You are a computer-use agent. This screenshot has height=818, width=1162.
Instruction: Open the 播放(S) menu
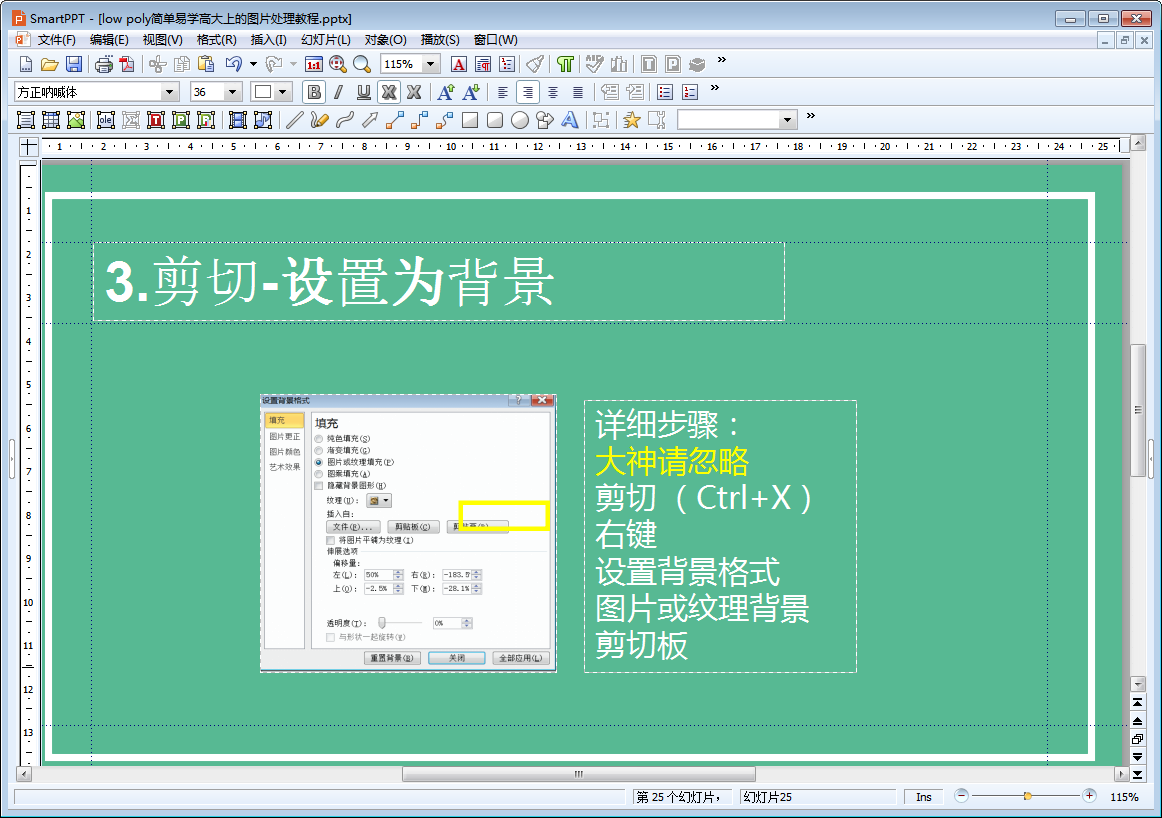[x=440, y=40]
